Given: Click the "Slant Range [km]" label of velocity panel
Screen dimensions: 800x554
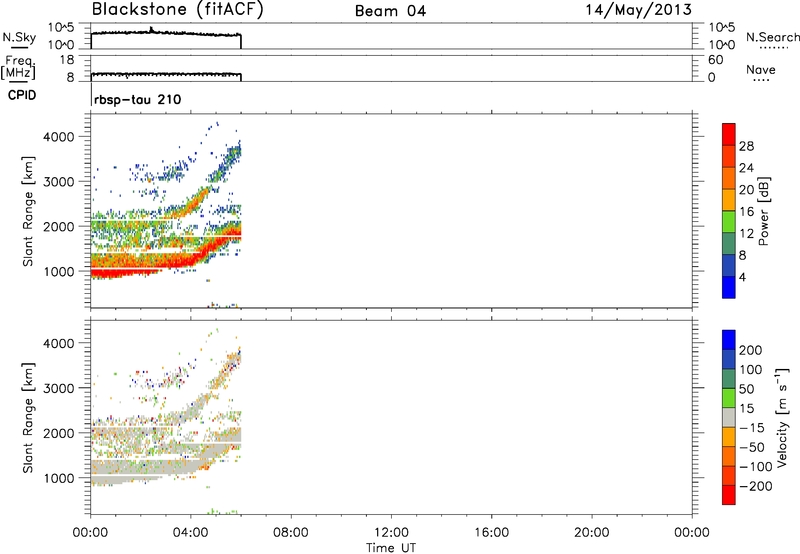Looking at the screenshot, I should coord(28,417).
